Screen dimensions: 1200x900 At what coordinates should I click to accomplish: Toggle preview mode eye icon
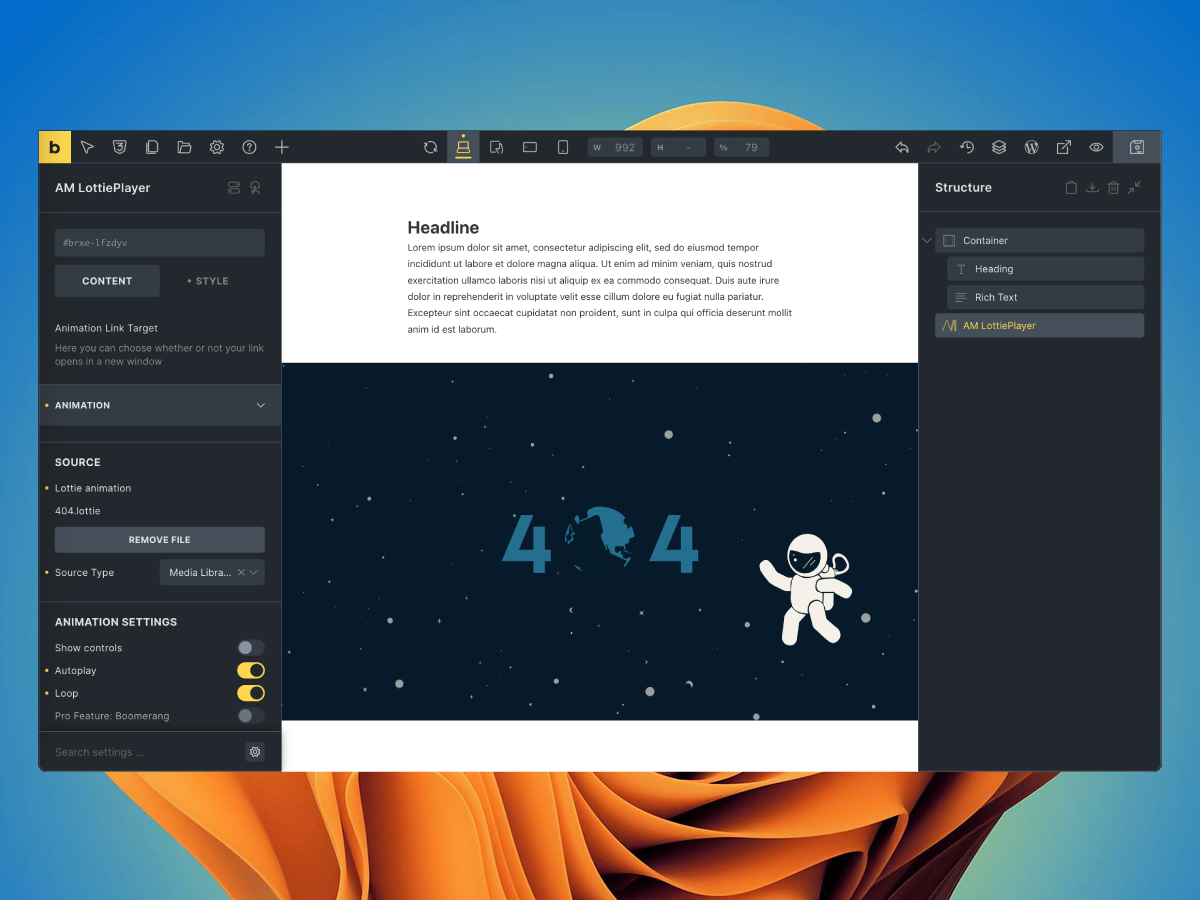1096,147
